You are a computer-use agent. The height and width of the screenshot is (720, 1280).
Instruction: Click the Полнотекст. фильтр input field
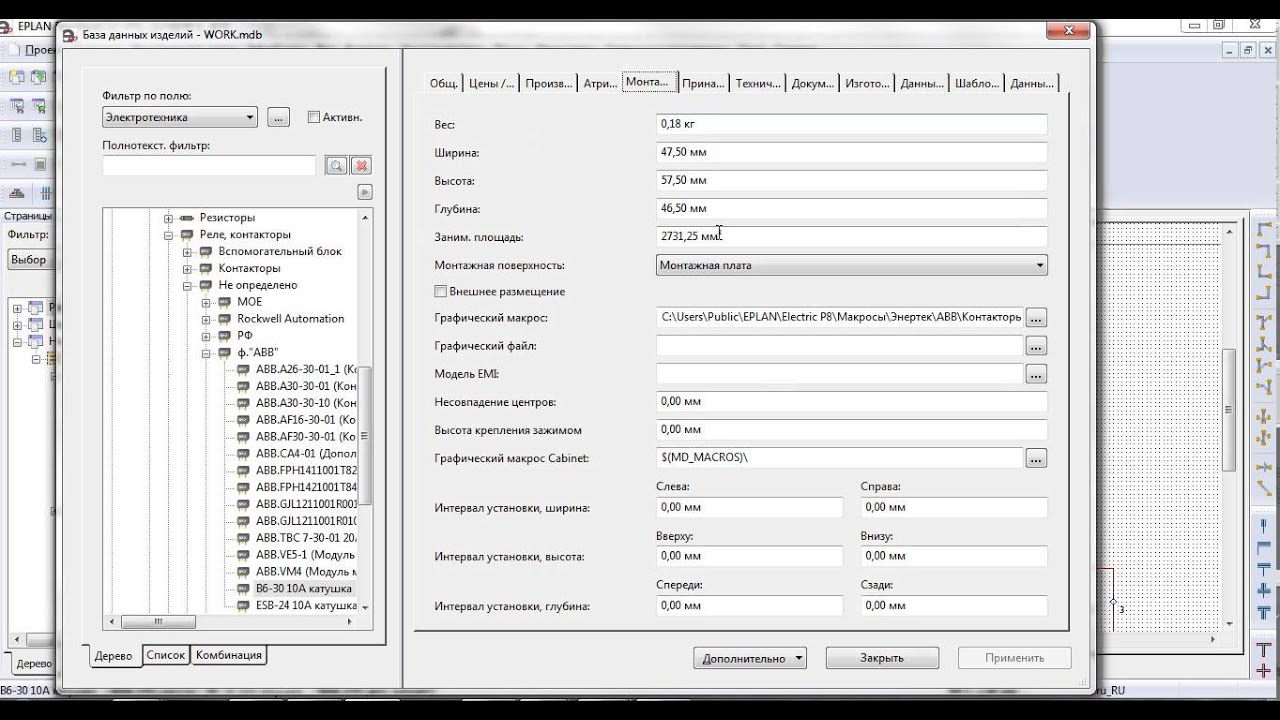[x=209, y=166]
